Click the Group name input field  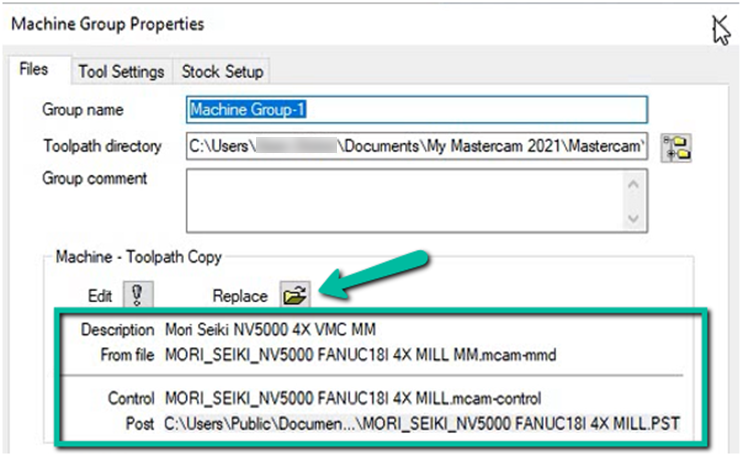[x=417, y=109]
